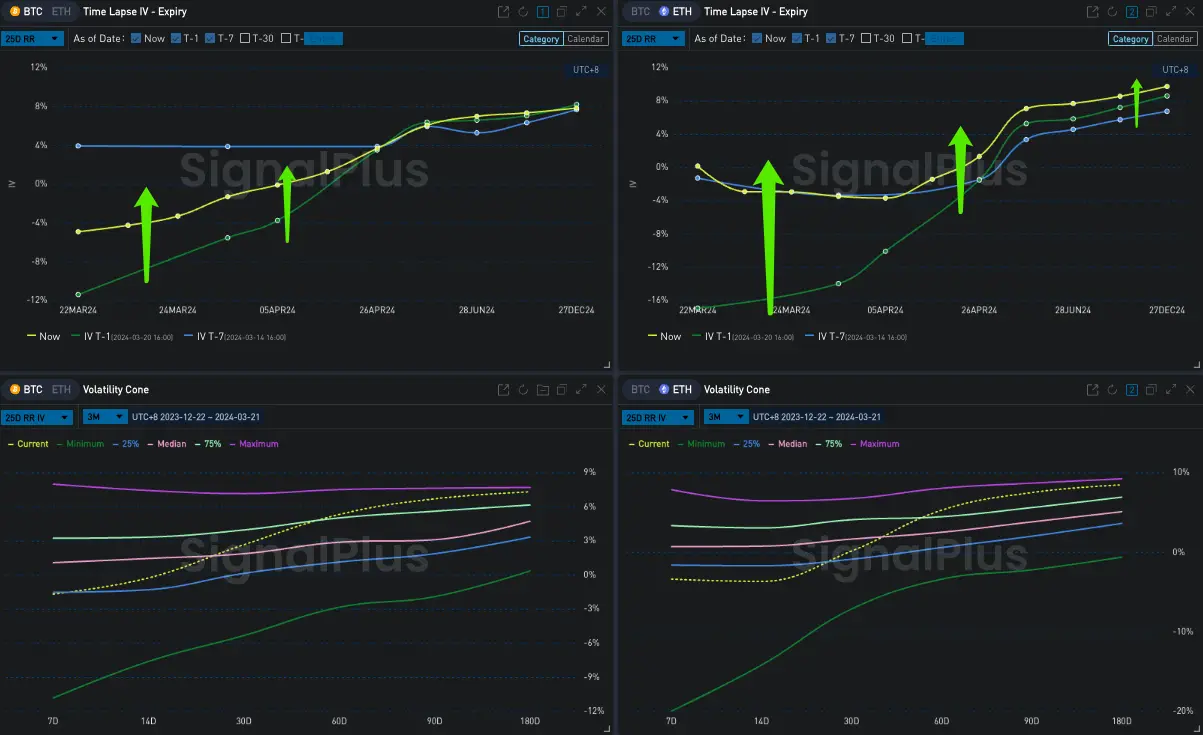This screenshot has width=1203, height=735.
Task: Uncheck T-1 checkbox in BTC Time Lapse panel
Action: click(177, 39)
